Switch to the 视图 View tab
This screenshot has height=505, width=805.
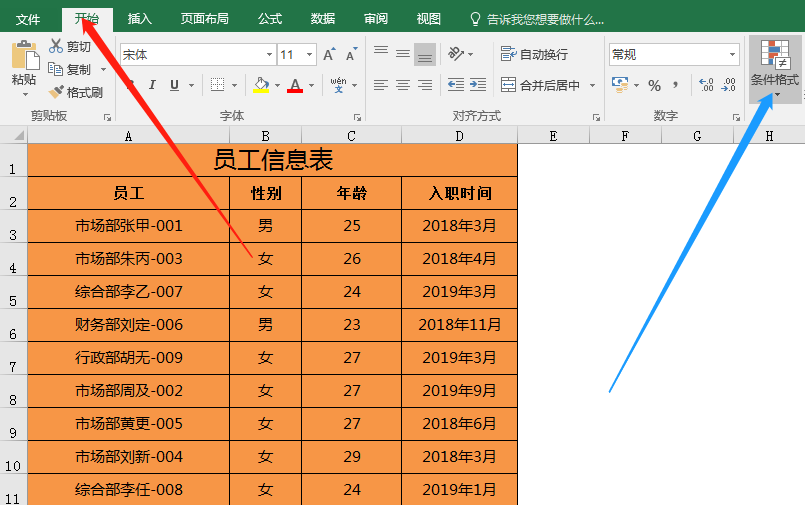click(429, 19)
